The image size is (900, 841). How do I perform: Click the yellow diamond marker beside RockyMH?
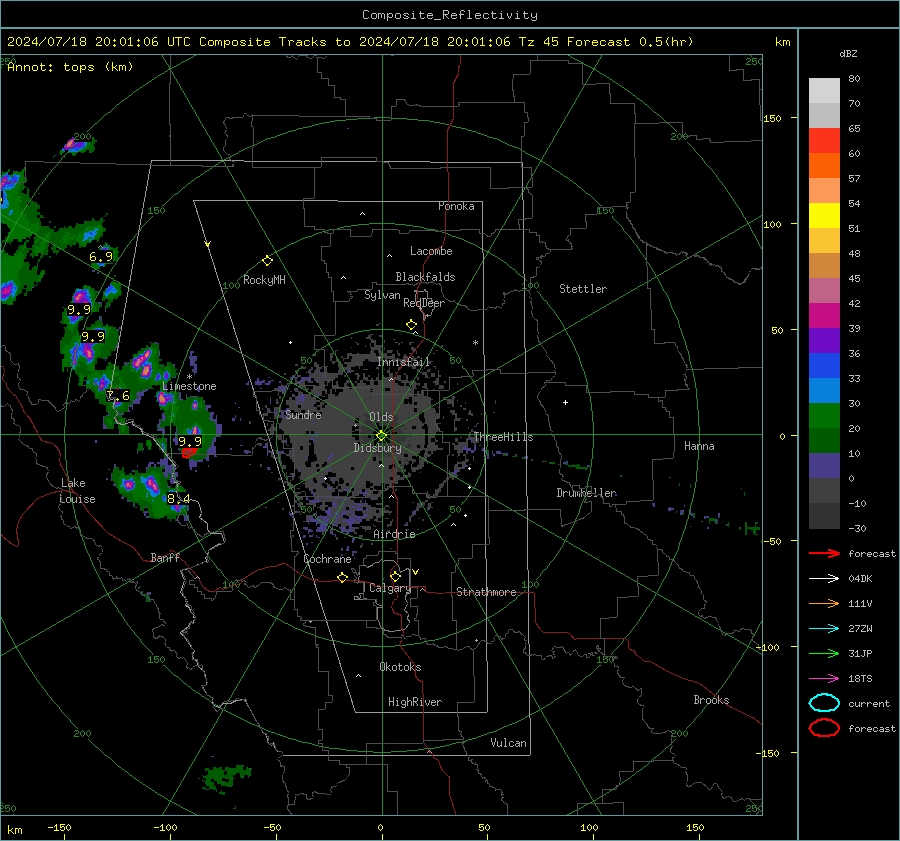[267, 261]
